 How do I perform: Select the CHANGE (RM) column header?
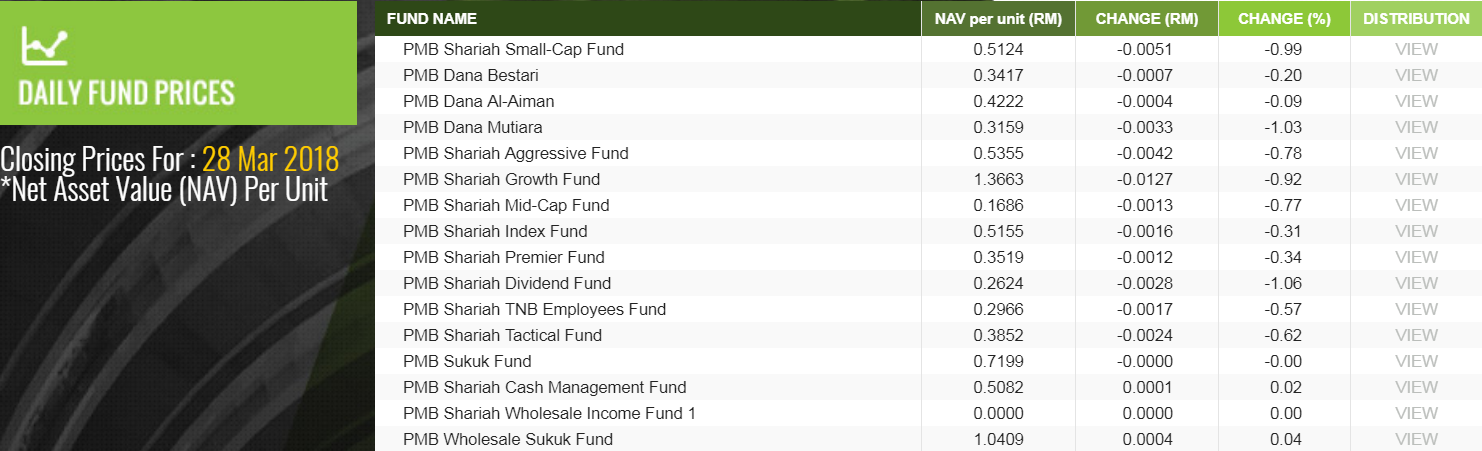[1147, 19]
